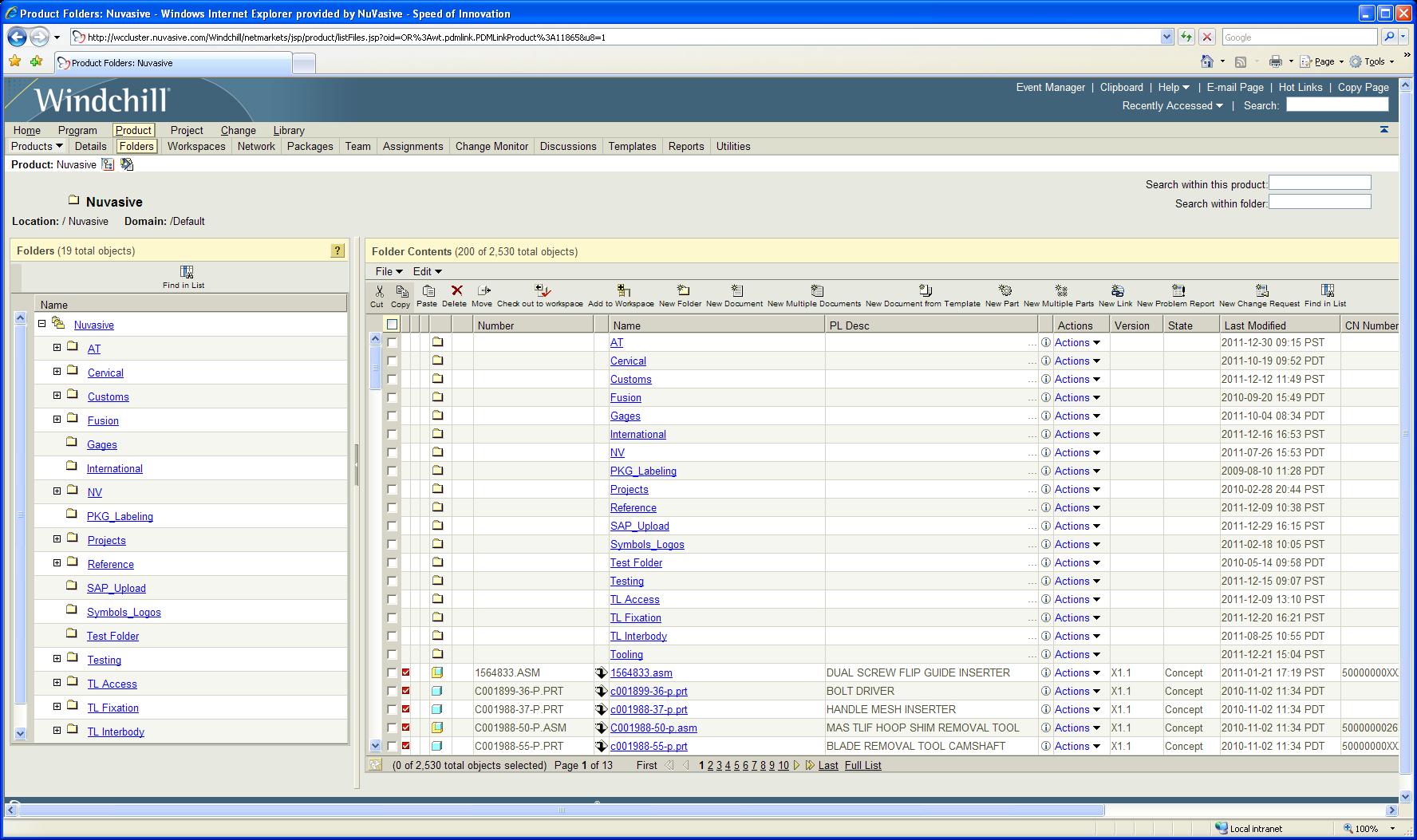Click Check out to workspace icon
Screen dimensions: 1417x840
(x=542, y=290)
